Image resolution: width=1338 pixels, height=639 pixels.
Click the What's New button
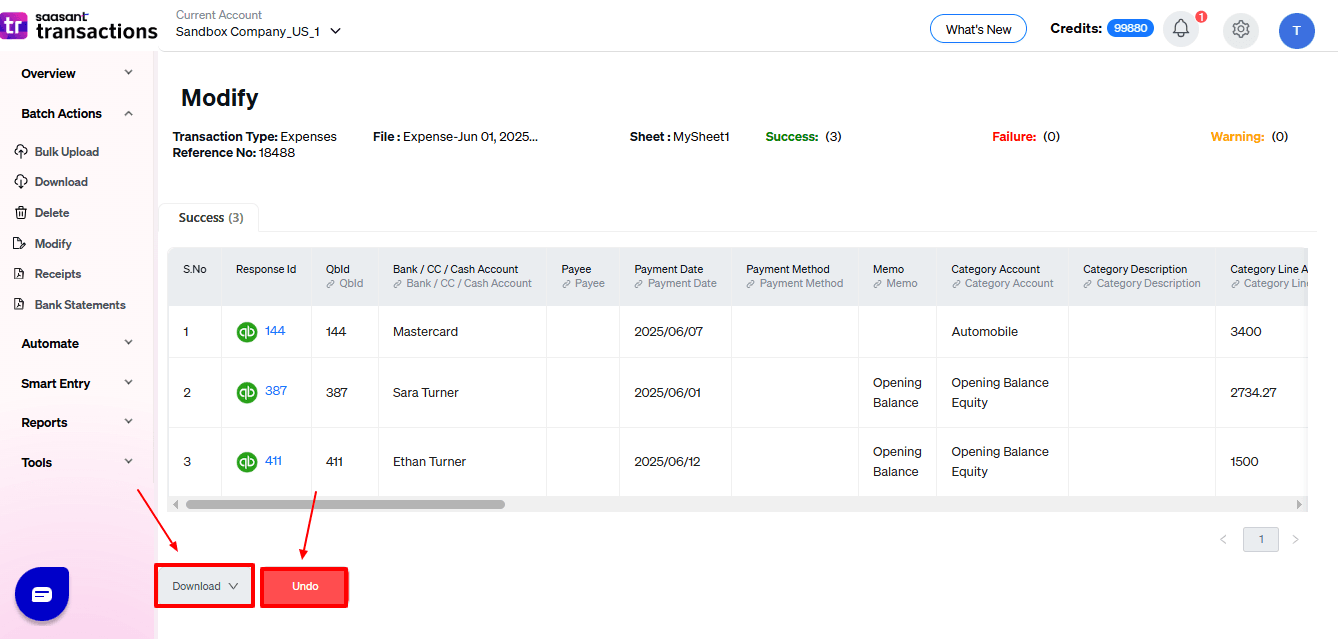(x=978, y=29)
